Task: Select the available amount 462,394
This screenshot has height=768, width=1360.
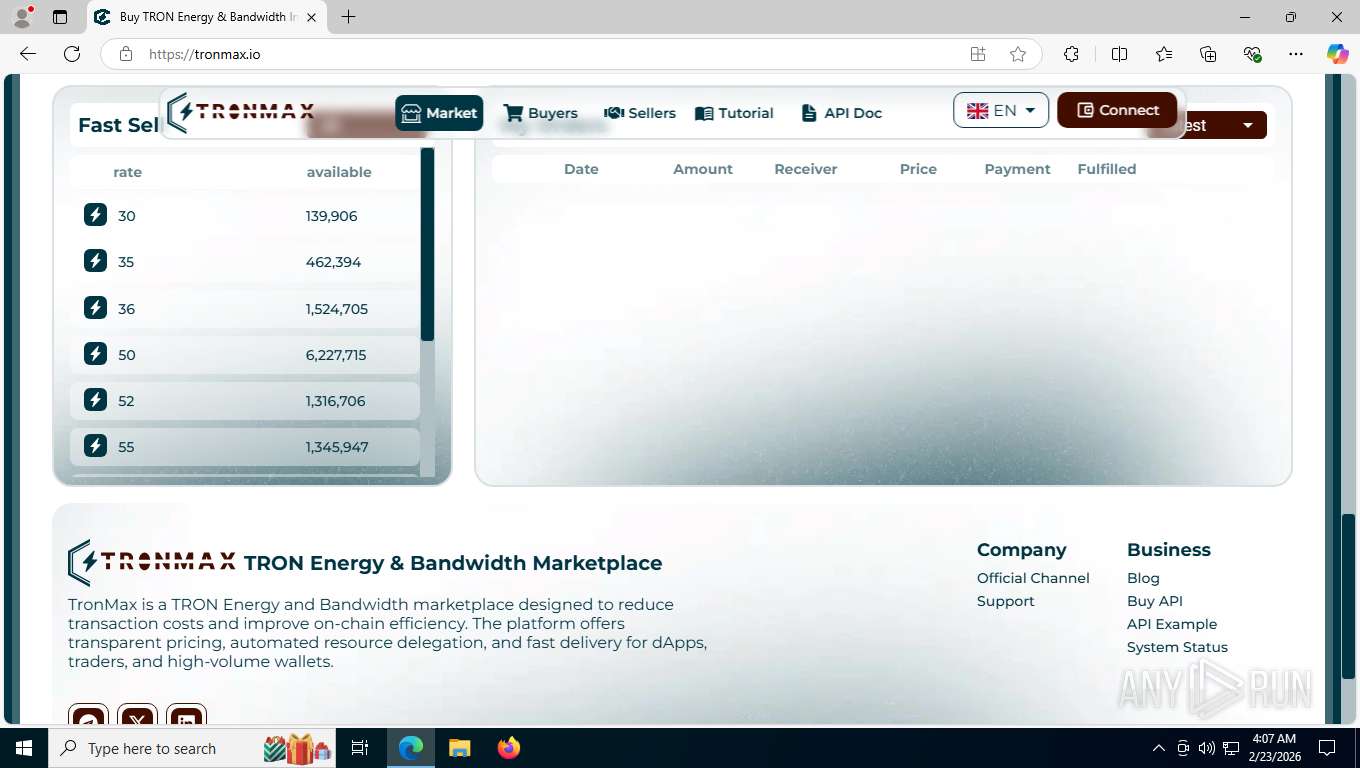Action: coord(333,262)
